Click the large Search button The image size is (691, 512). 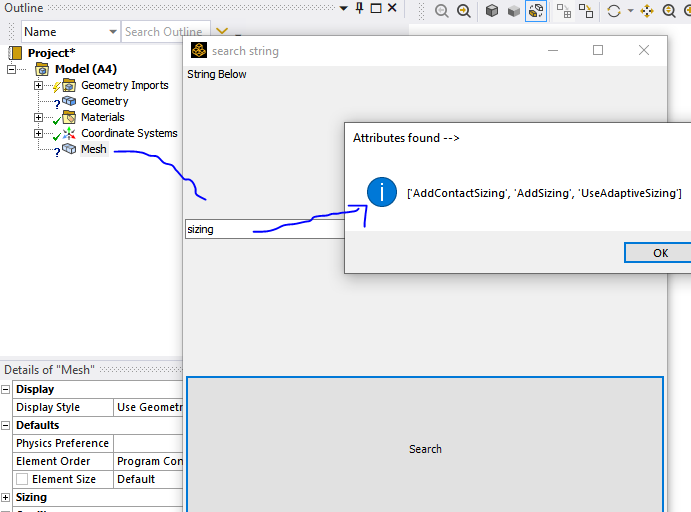click(425, 444)
